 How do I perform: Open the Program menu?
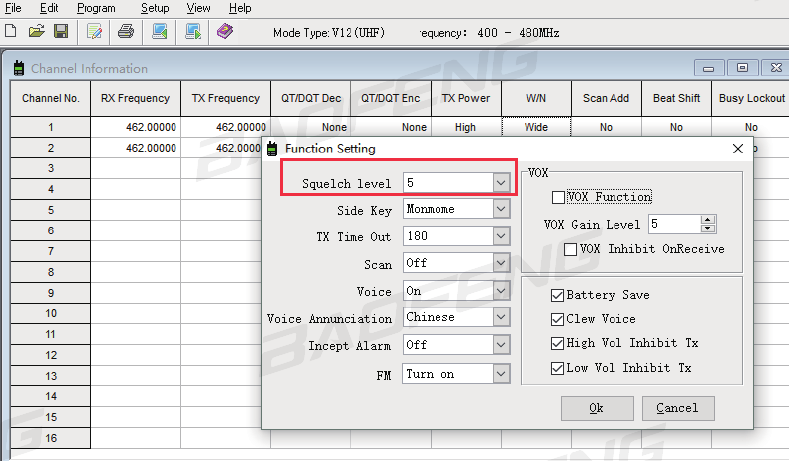click(x=96, y=8)
